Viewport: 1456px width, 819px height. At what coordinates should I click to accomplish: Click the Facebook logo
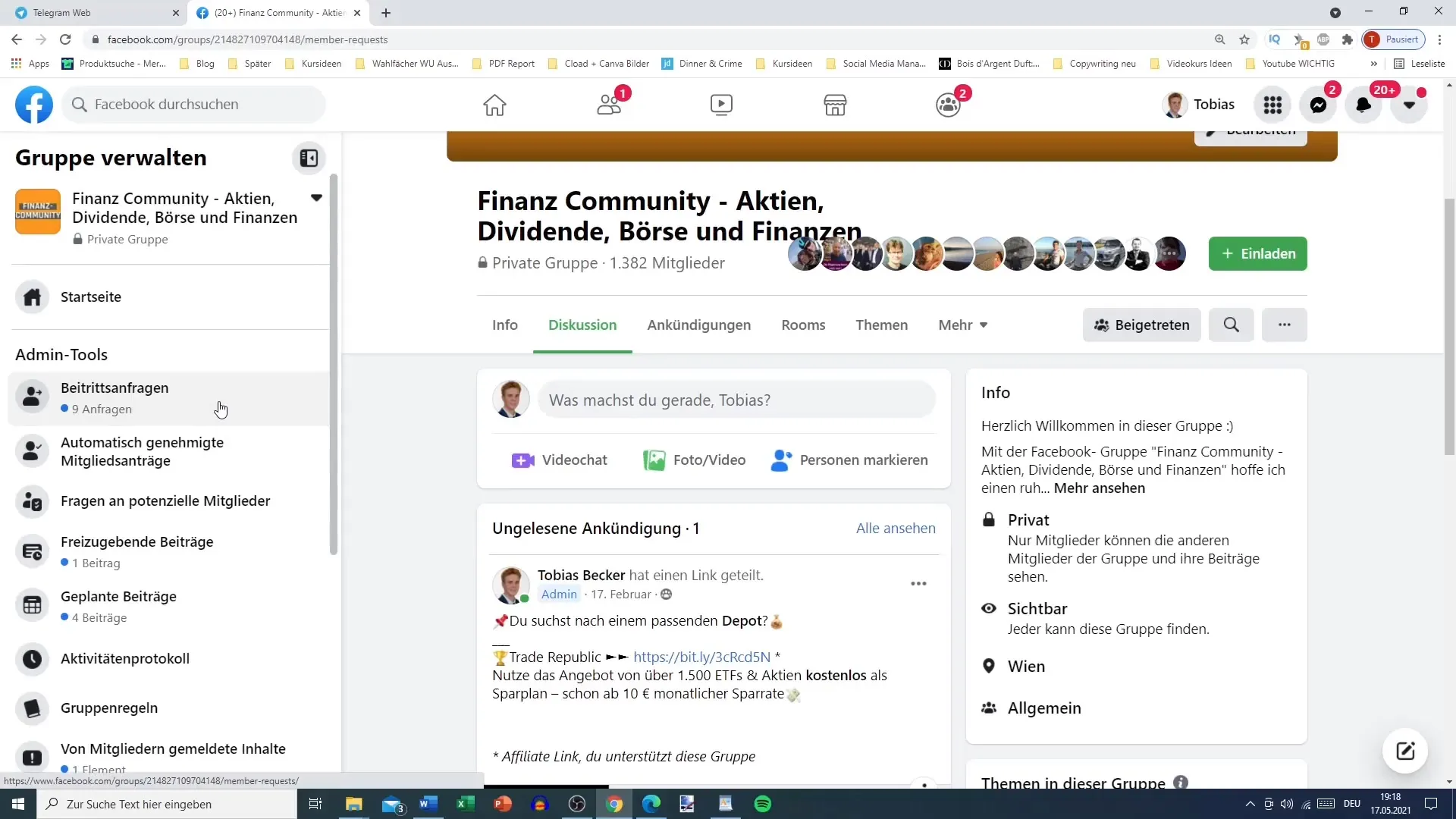[34, 105]
